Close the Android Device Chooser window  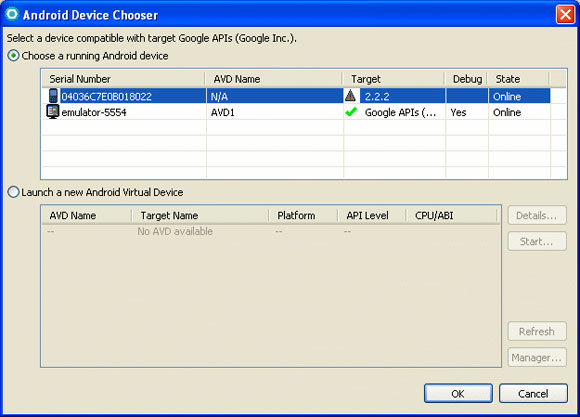565,14
